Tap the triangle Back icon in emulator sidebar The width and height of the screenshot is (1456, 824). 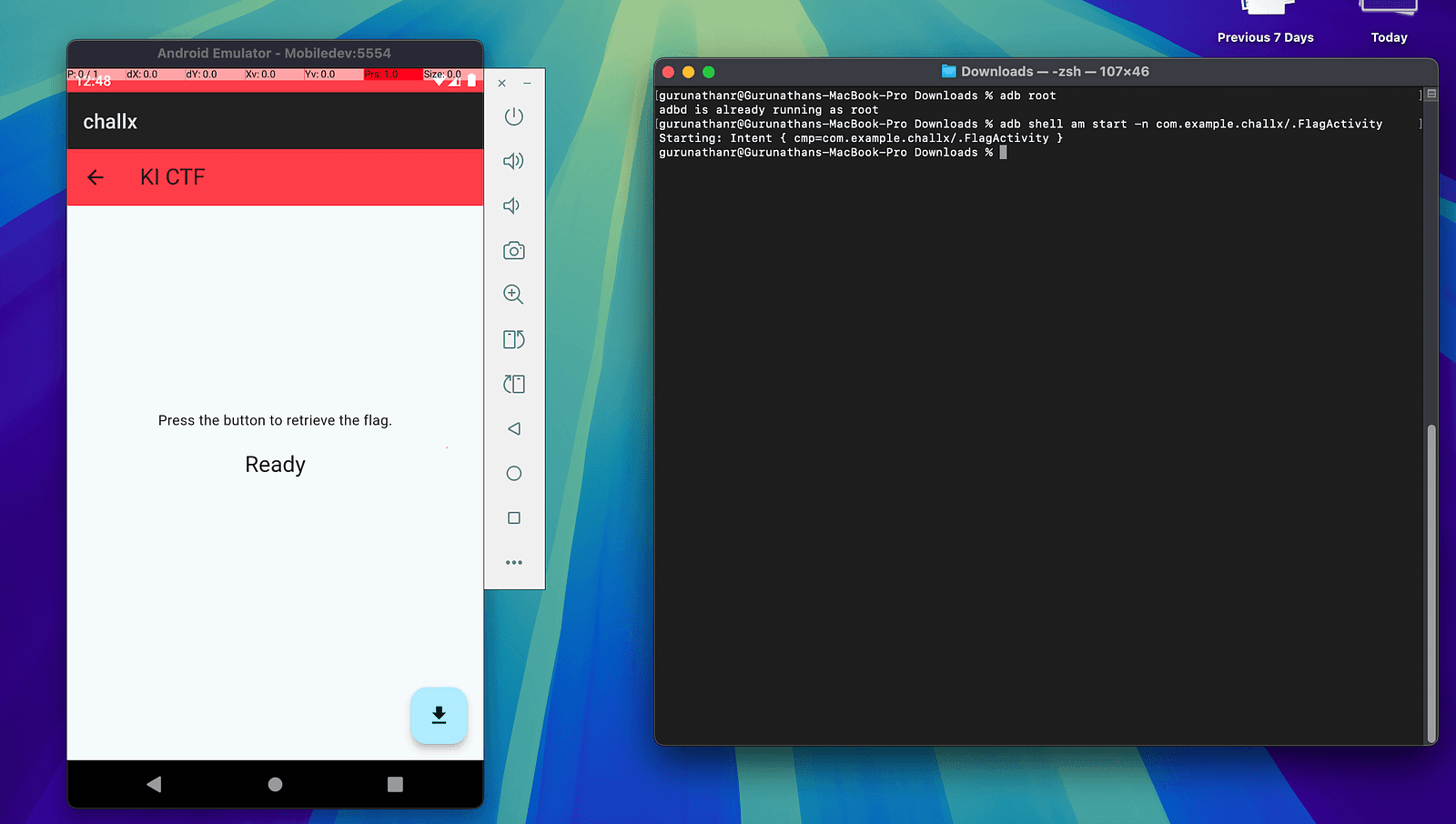pos(513,428)
